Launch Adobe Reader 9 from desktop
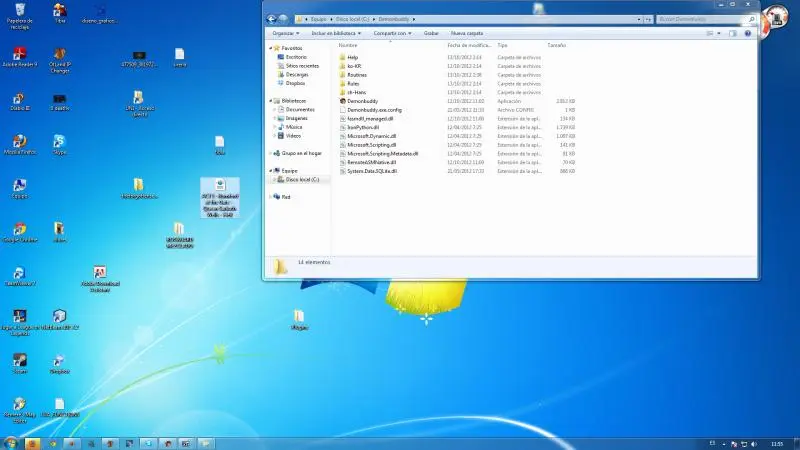The width and height of the screenshot is (800, 450). coord(17,54)
